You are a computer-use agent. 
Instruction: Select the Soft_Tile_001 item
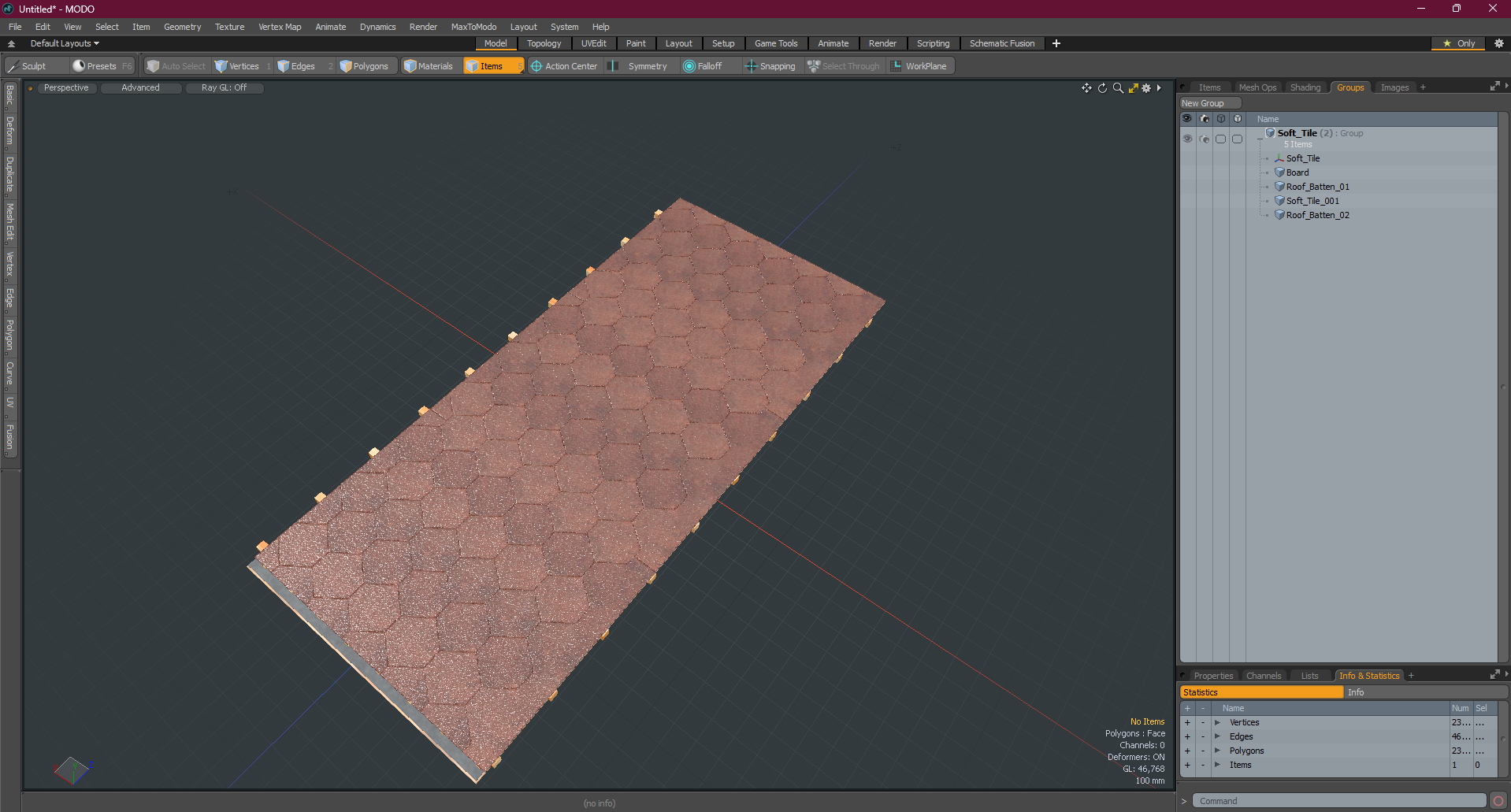point(1312,201)
